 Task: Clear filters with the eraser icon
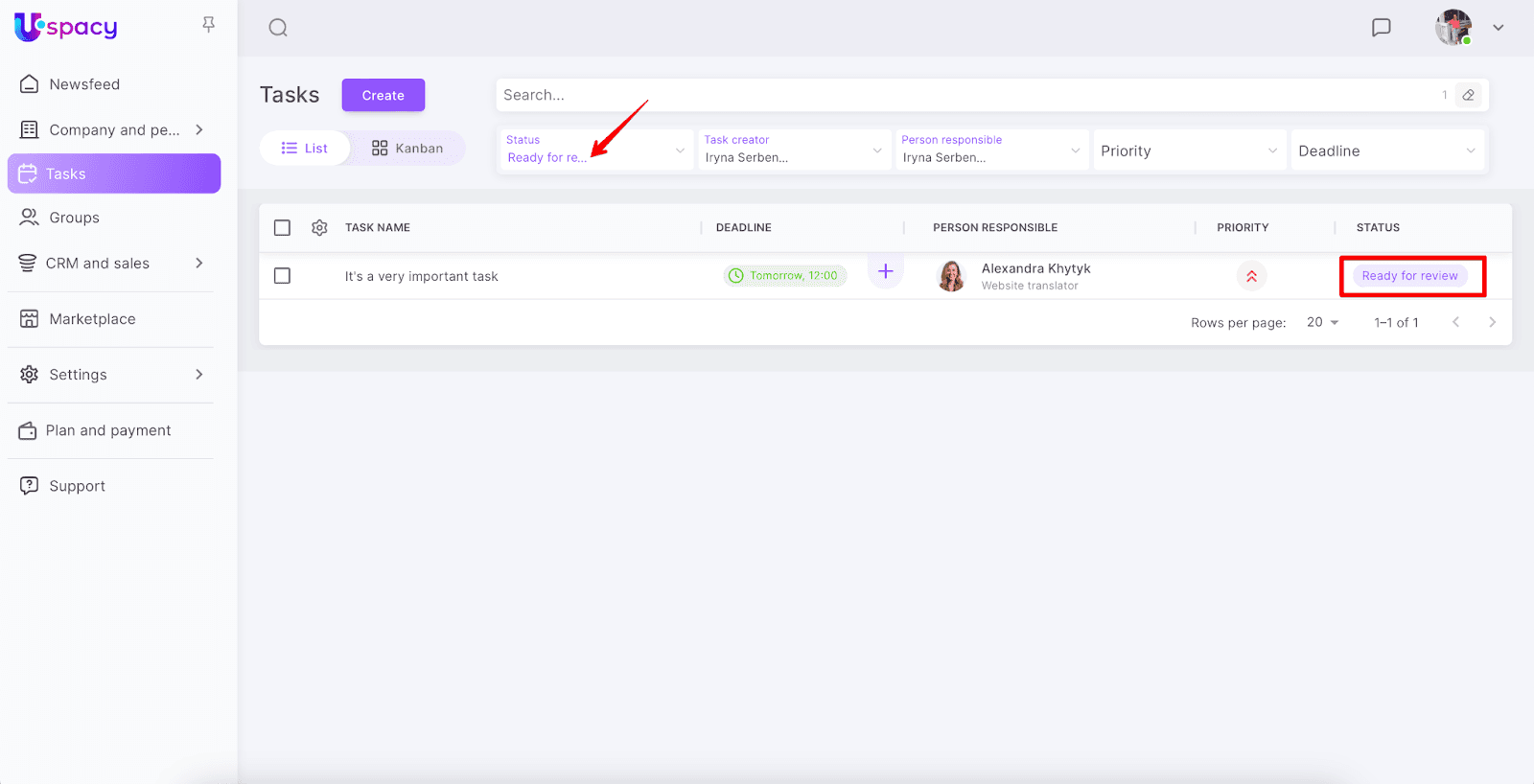(1468, 95)
